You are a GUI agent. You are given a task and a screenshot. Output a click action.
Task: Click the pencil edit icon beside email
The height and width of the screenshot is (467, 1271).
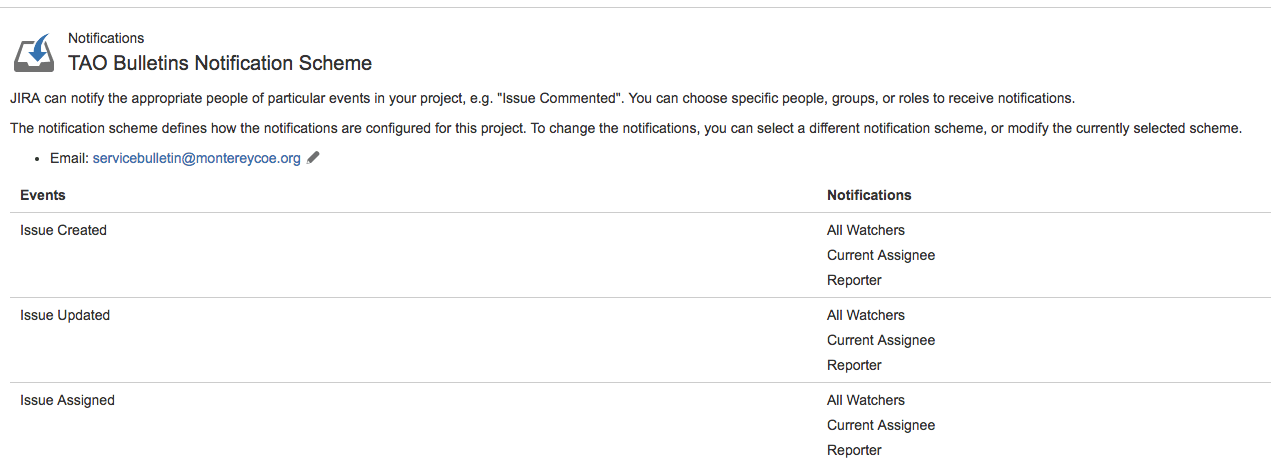click(x=313, y=158)
